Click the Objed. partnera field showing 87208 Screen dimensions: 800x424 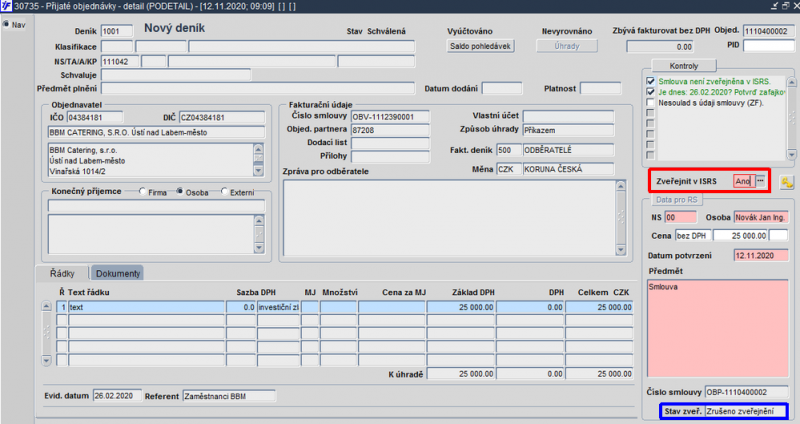390,130
